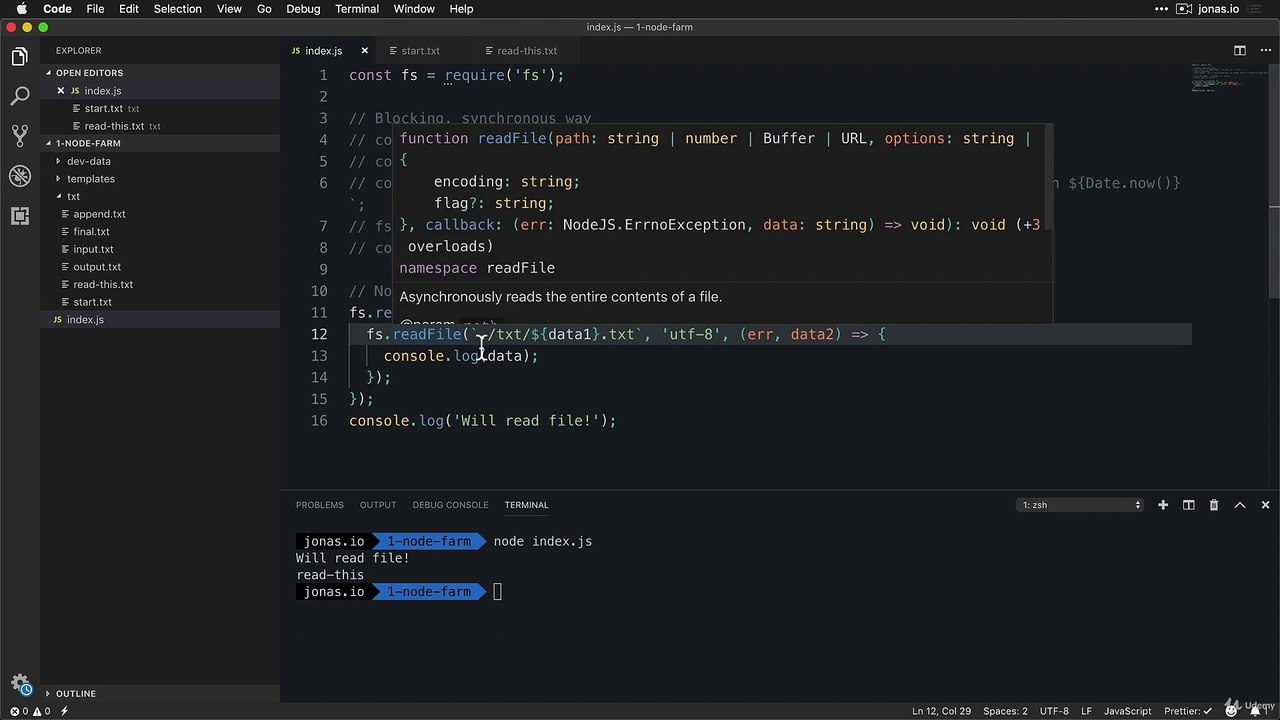The height and width of the screenshot is (720, 1280).
Task: Select the terminal 1: zsh dropdown
Action: 1081,505
